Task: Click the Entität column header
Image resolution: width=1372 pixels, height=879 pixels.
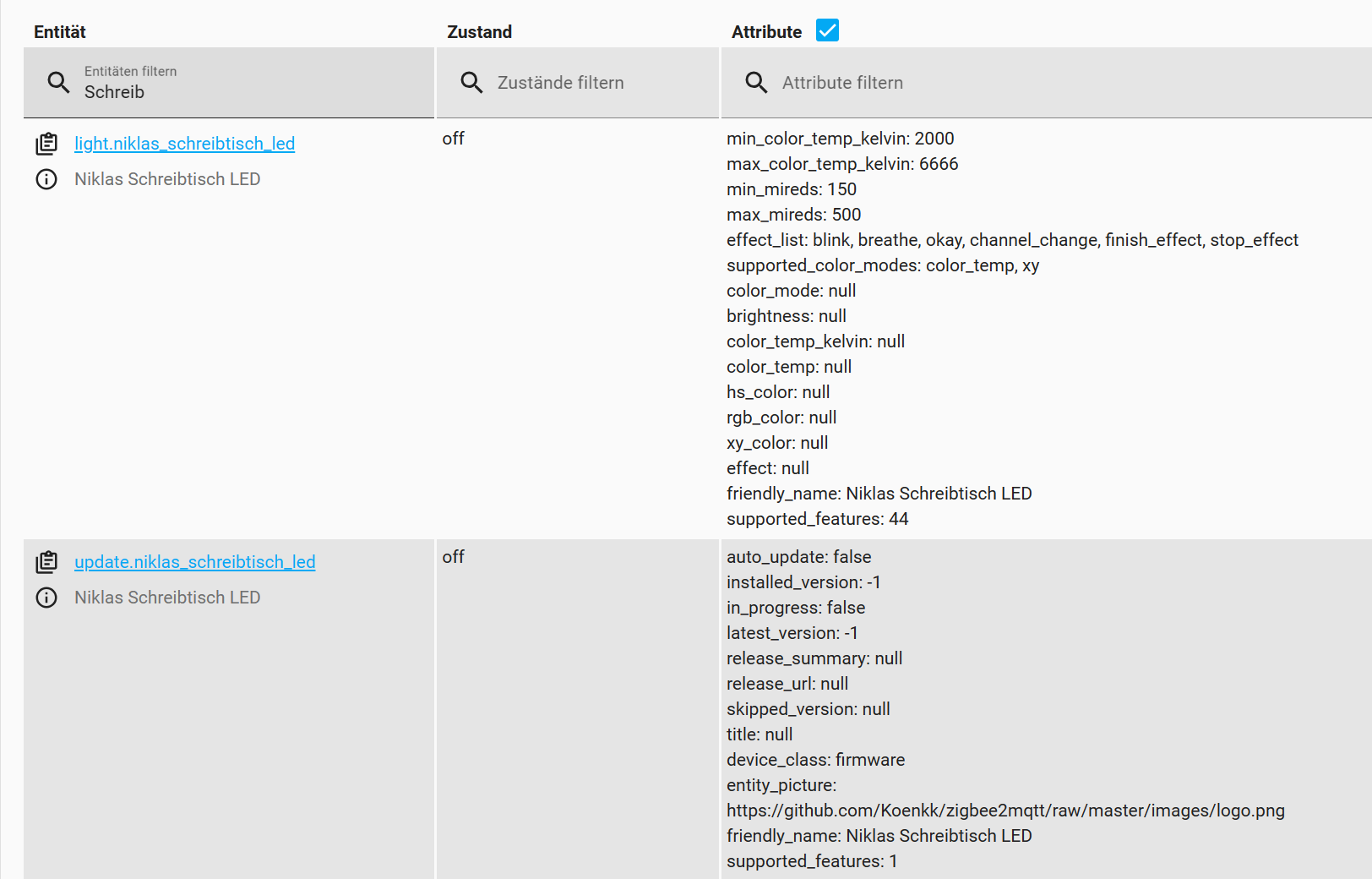Action: pos(60,32)
